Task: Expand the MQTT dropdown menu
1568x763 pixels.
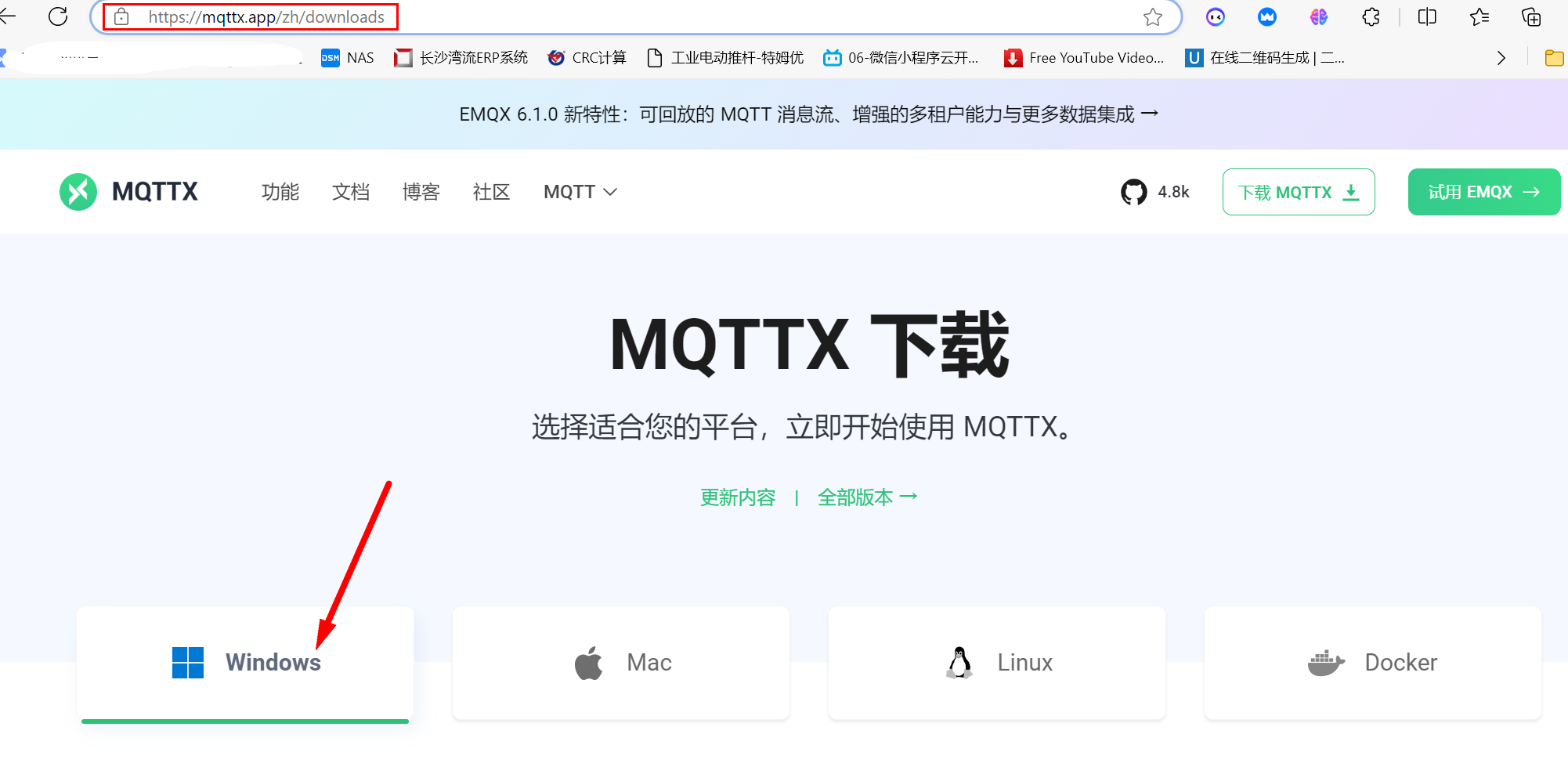Action: point(580,192)
